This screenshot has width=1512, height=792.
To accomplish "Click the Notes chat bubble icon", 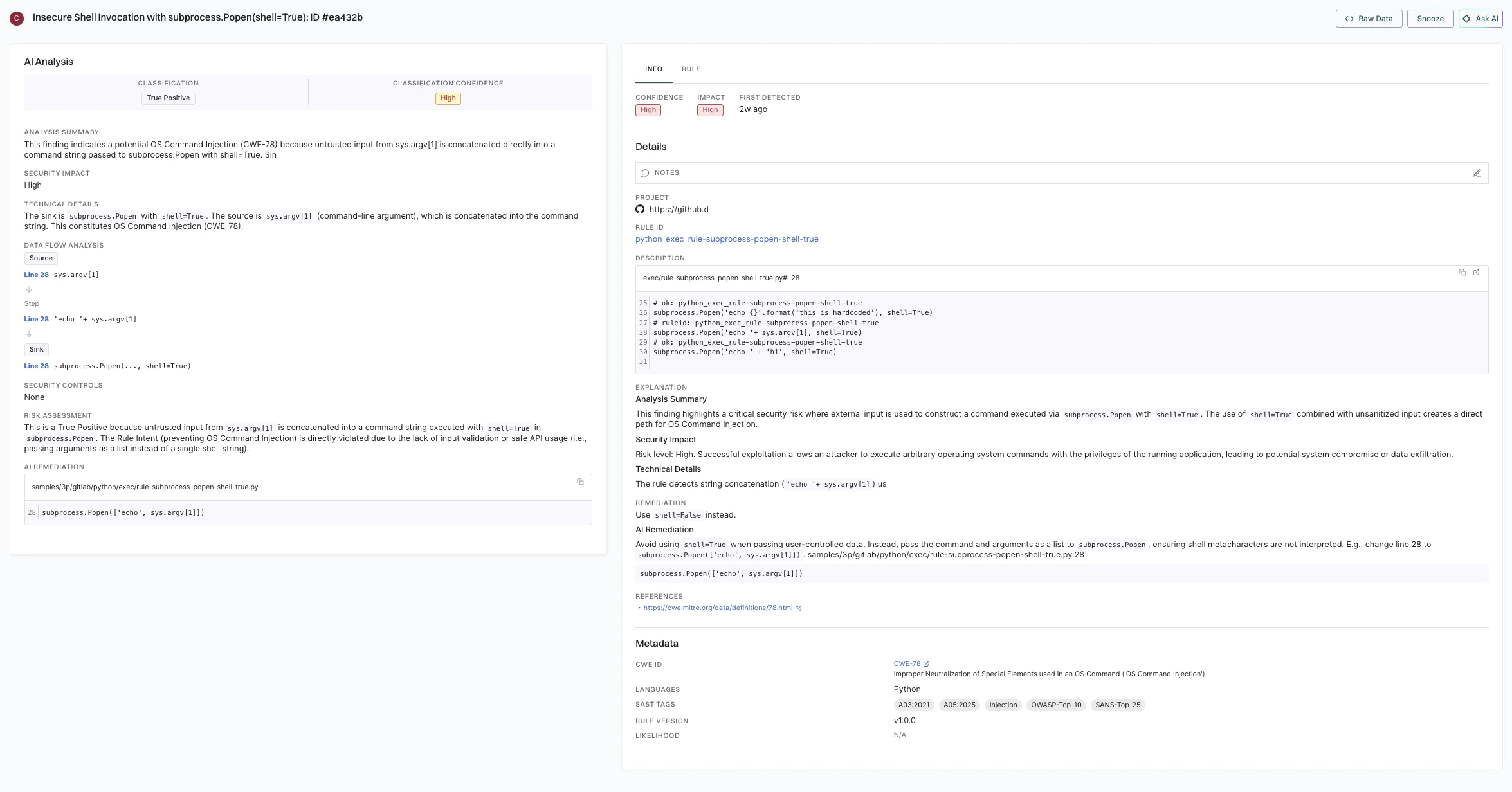I will point(645,173).
